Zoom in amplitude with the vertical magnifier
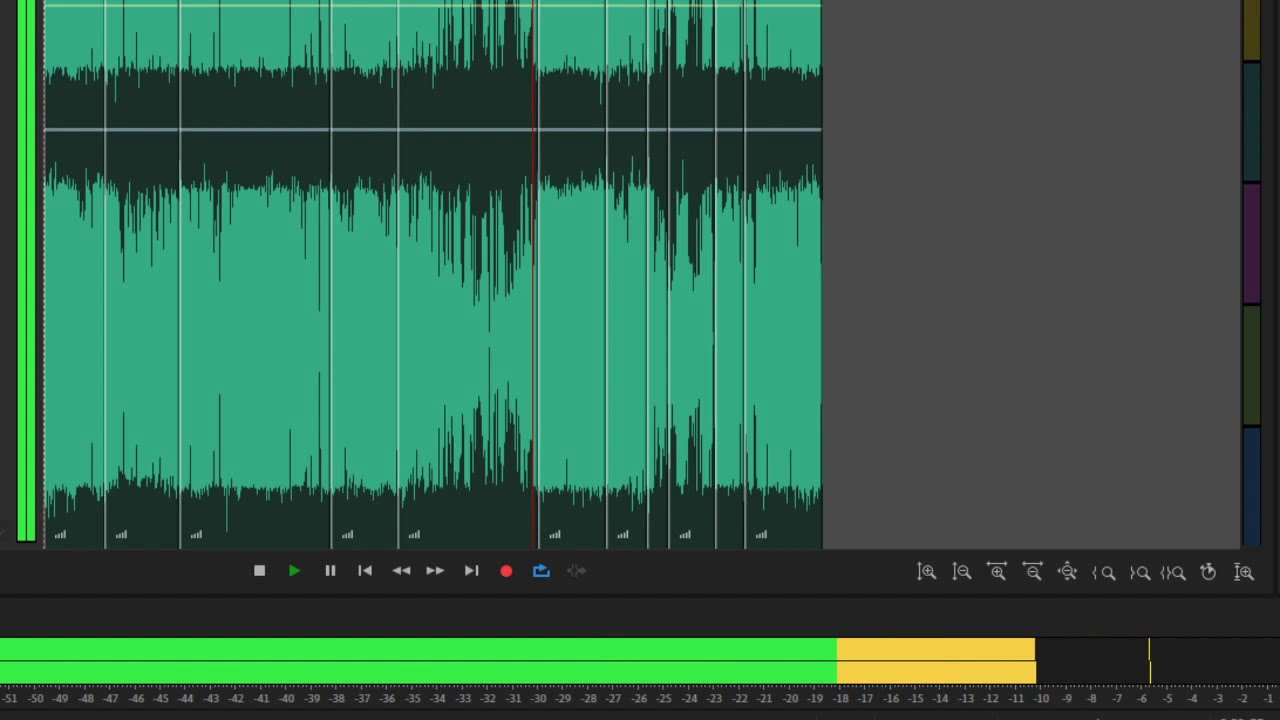Screen dimensions: 1280x720 tap(927, 572)
